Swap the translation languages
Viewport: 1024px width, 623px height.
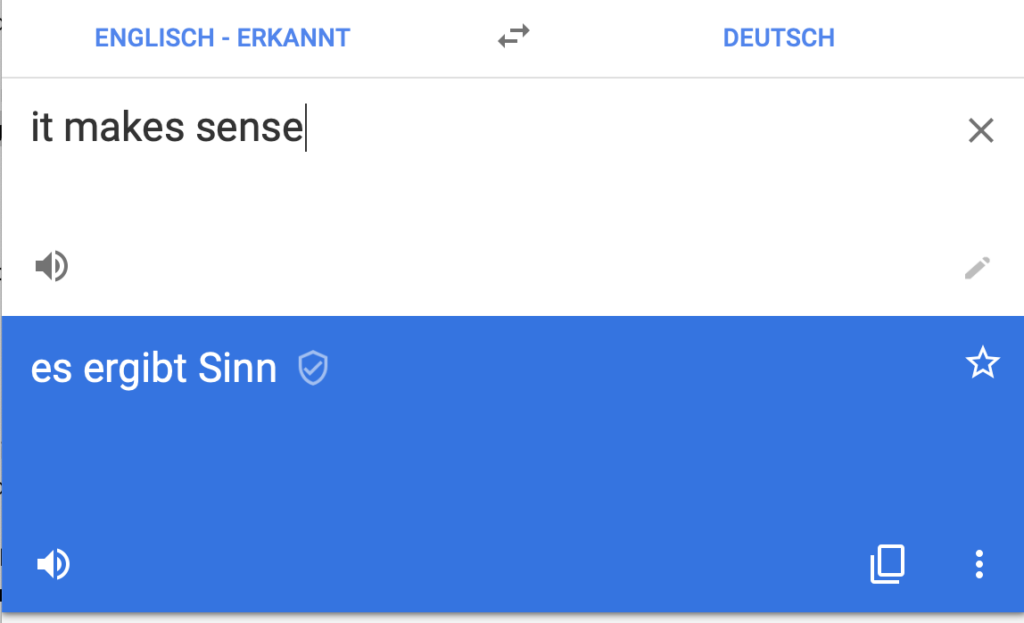pos(512,36)
